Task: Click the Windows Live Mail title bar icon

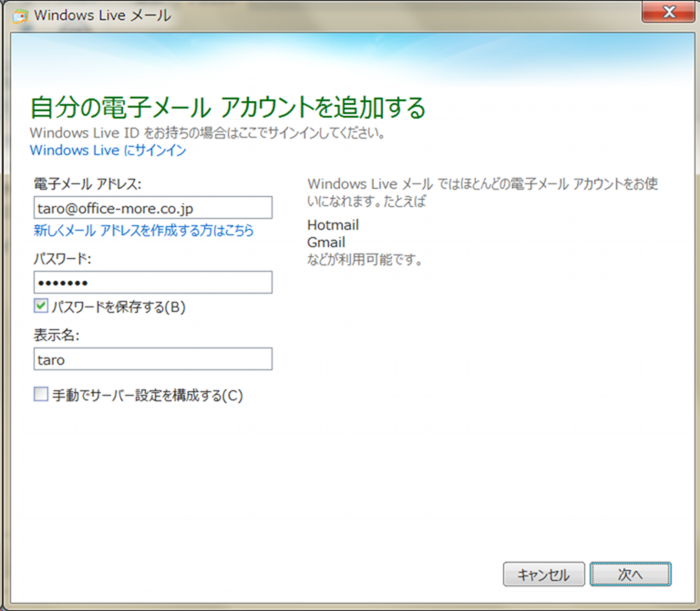Action: (x=20, y=17)
